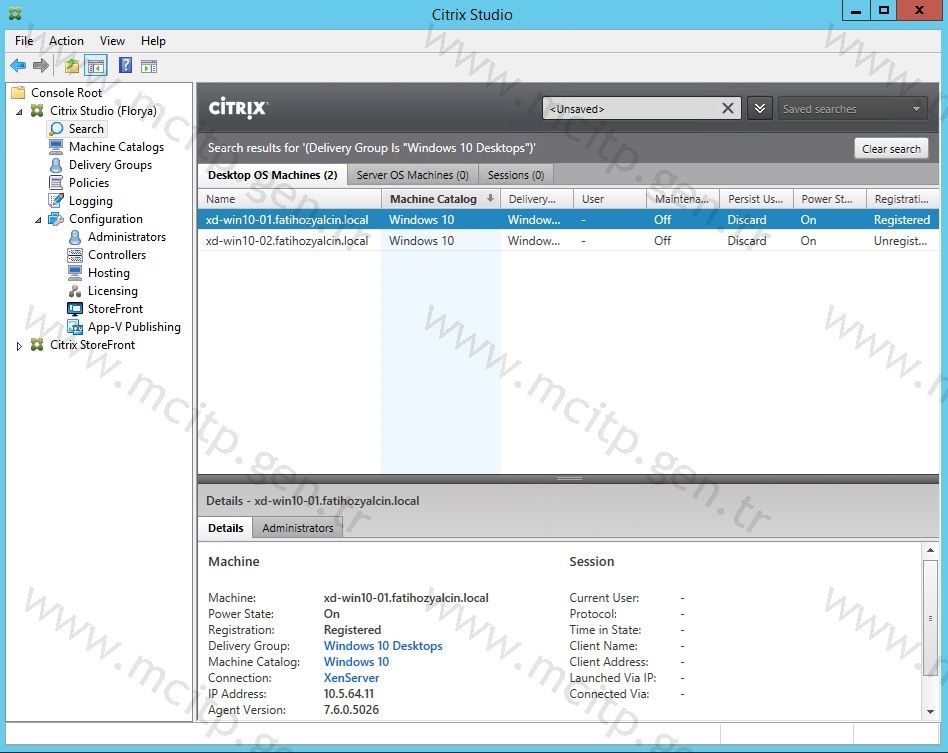Open Windows 10 Desktops delivery group link
Viewport: 948px width, 753px height.
383,645
